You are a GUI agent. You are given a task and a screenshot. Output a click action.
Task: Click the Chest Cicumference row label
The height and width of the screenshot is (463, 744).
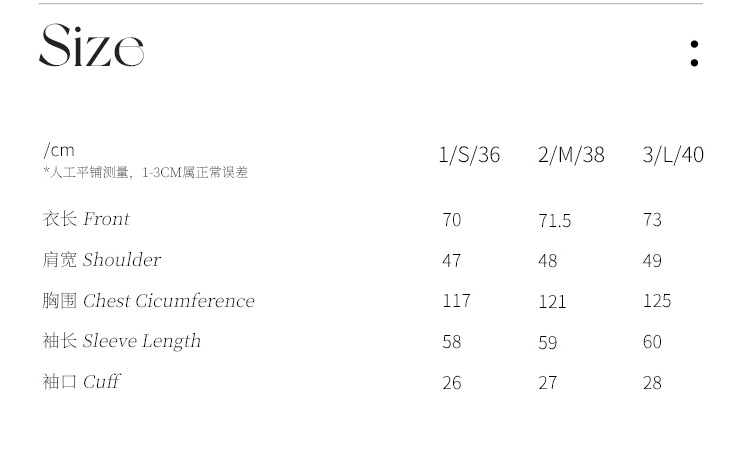148,301
